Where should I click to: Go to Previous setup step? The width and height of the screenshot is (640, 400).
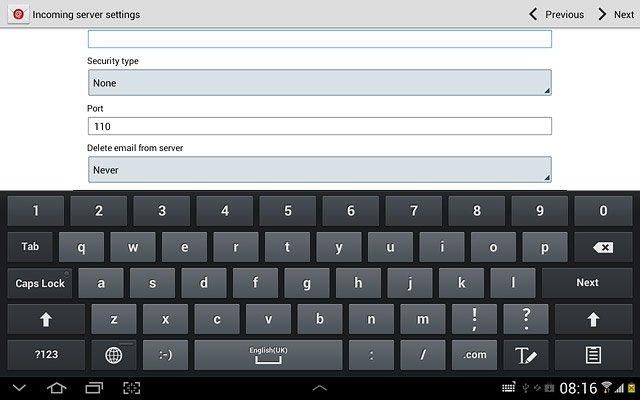pos(556,14)
